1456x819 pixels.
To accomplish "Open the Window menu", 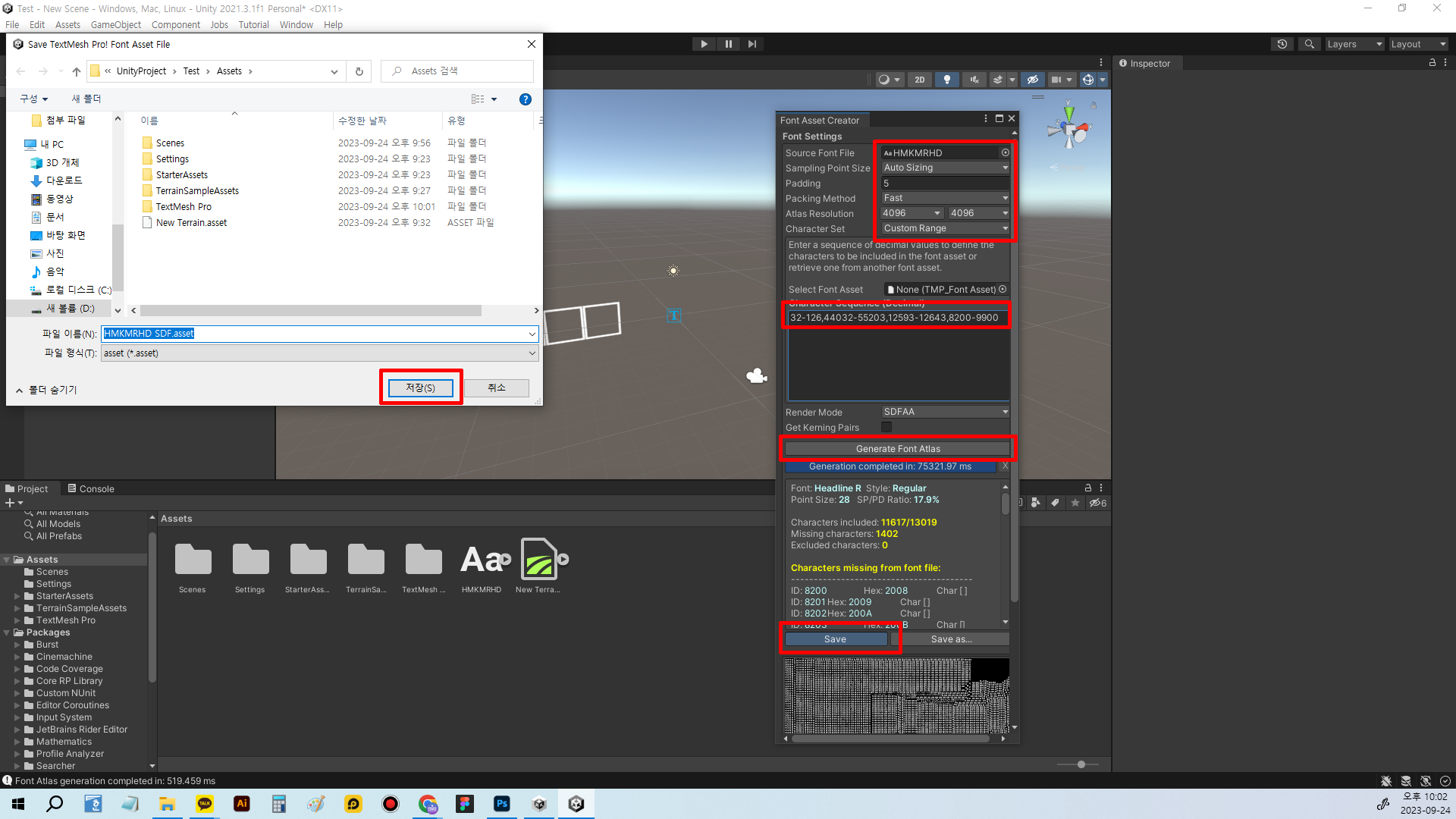I will [x=296, y=24].
